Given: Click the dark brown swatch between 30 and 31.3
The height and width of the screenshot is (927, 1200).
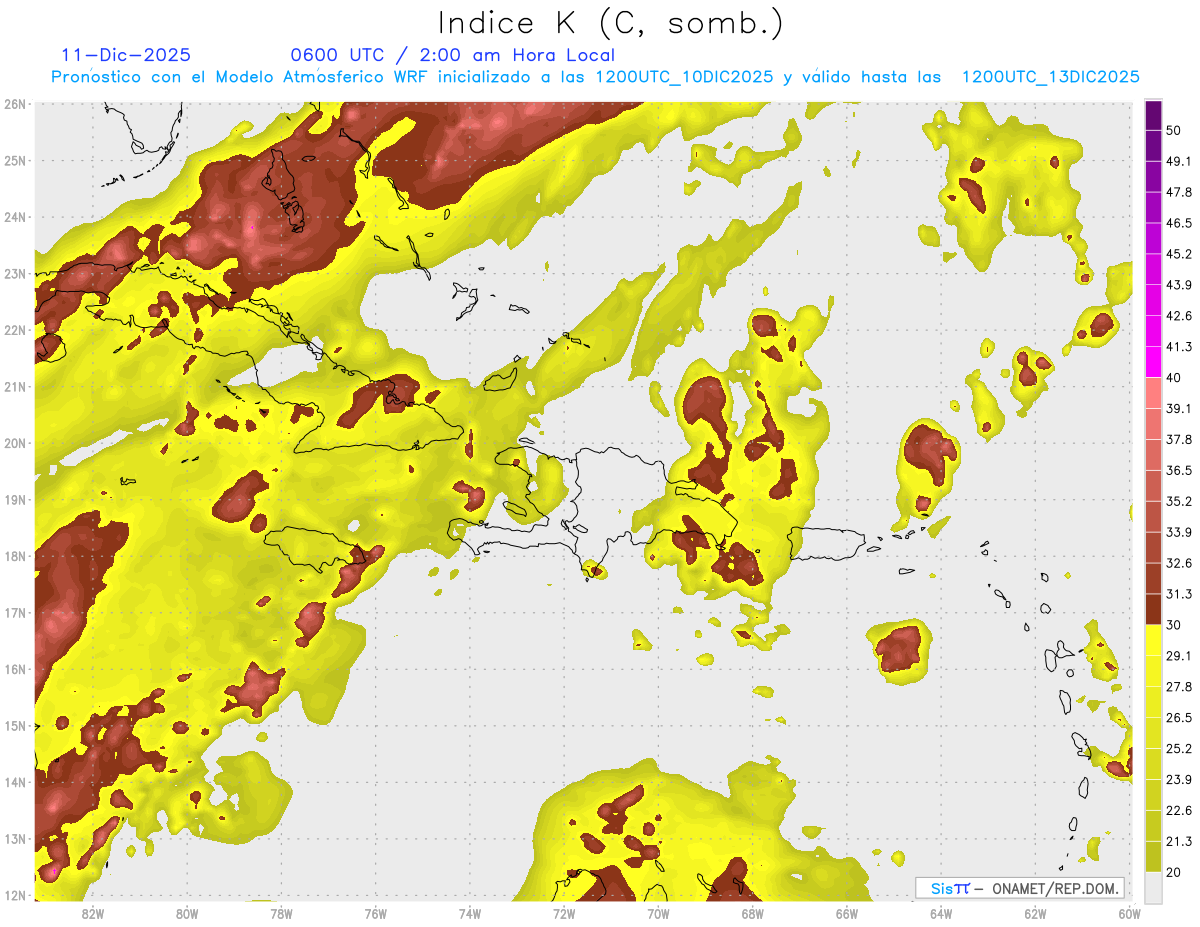Looking at the screenshot, I should (1153, 609).
